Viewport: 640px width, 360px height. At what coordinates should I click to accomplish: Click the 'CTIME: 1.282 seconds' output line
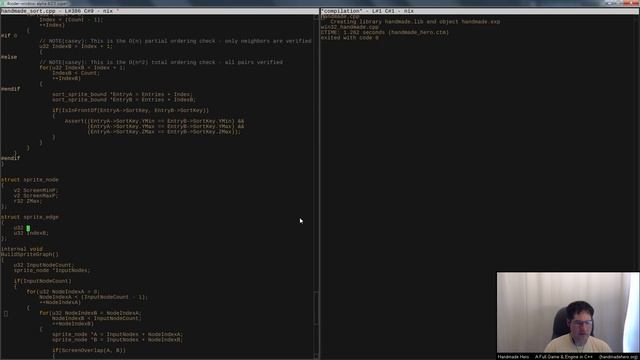click(385, 32)
